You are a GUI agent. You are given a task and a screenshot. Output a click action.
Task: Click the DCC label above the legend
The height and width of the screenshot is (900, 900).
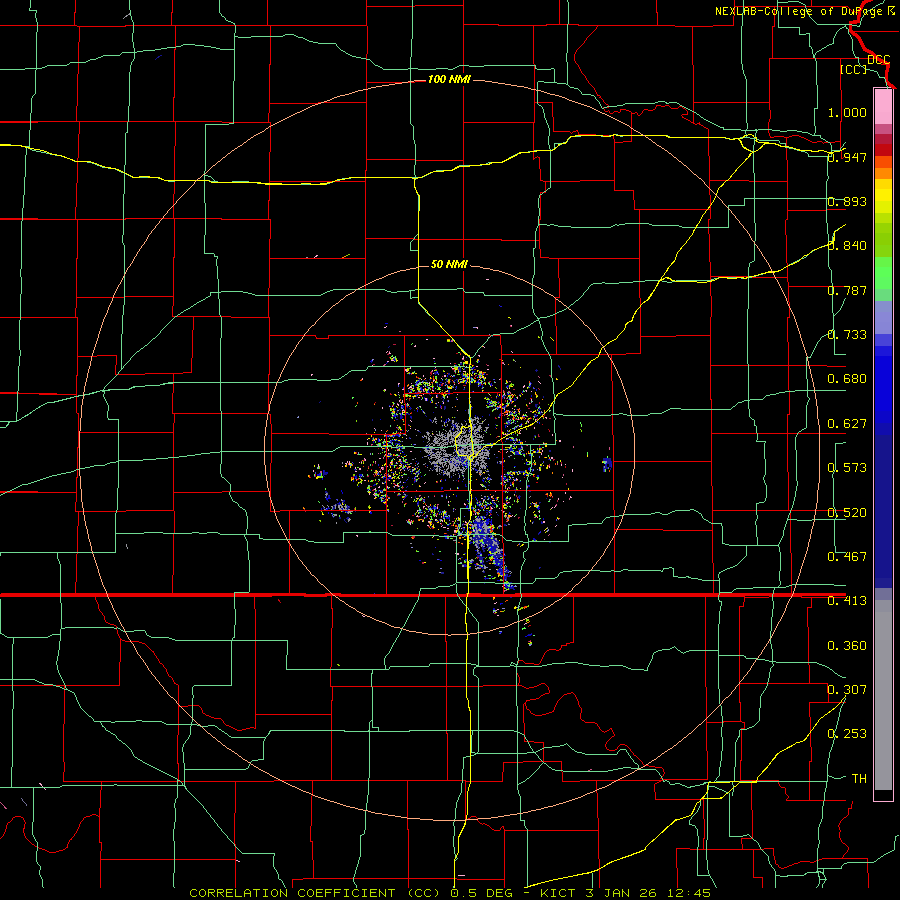[878, 60]
